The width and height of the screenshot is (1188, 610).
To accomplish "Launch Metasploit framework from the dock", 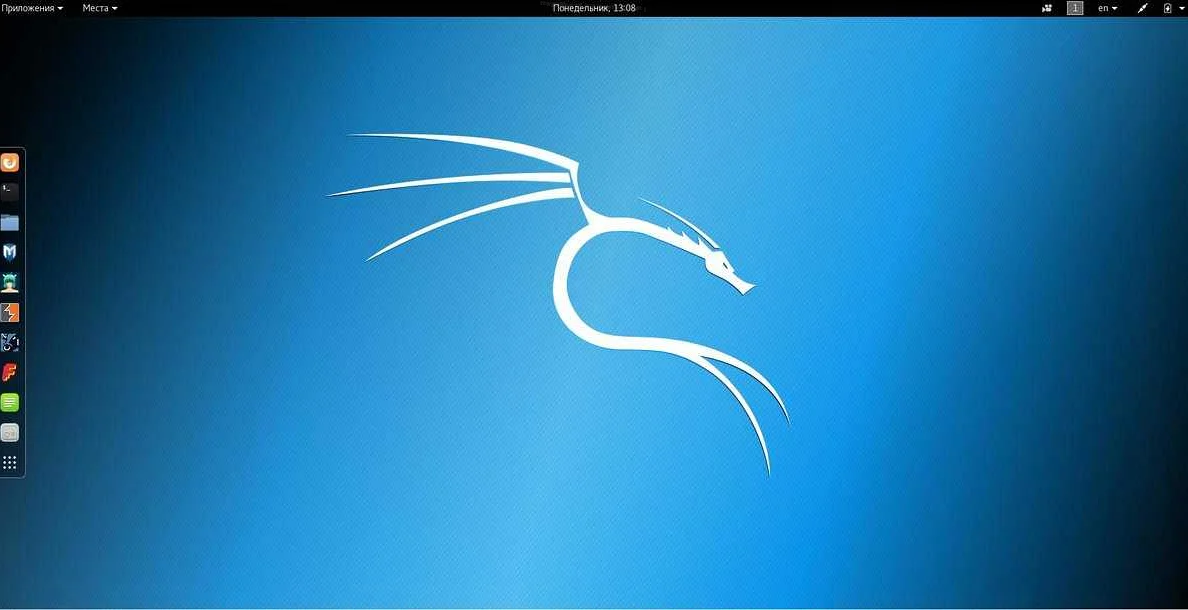I will tap(10, 252).
